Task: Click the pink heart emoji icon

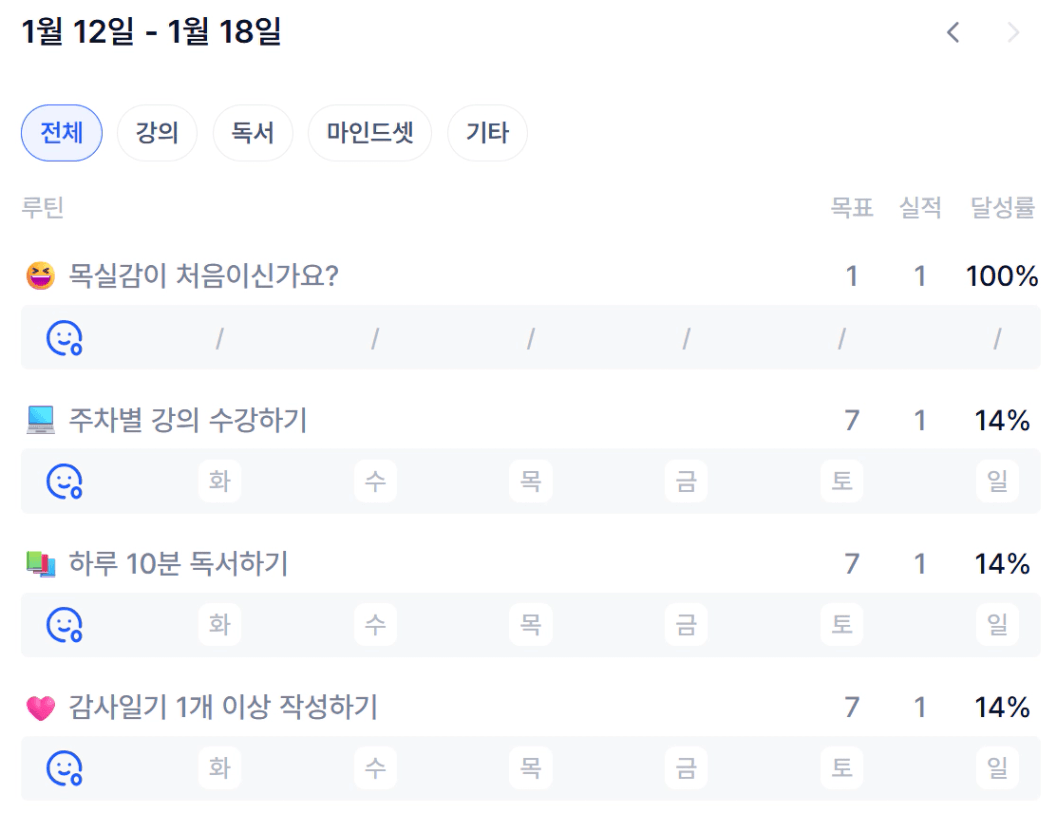Action: tap(40, 708)
